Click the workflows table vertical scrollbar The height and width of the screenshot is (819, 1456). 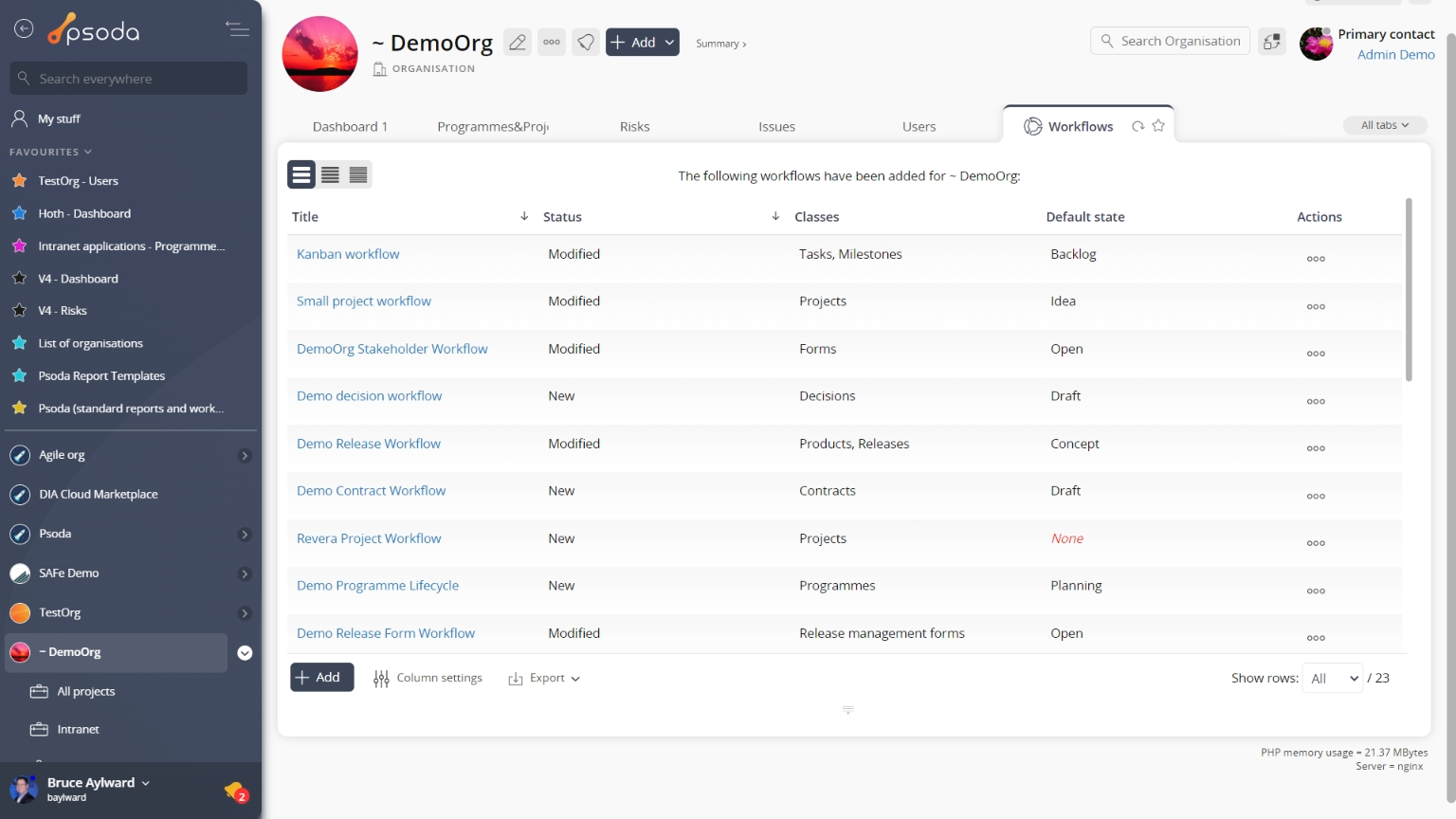click(1409, 289)
